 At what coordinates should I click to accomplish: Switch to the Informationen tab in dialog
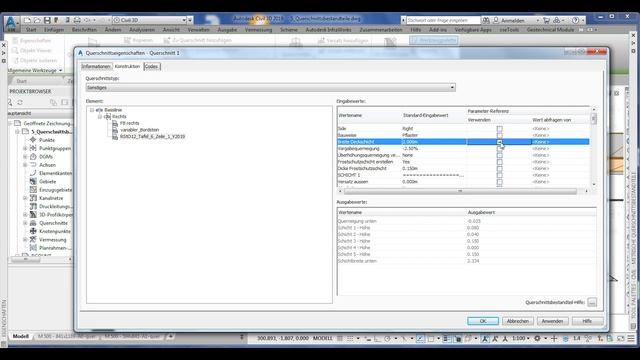96,67
